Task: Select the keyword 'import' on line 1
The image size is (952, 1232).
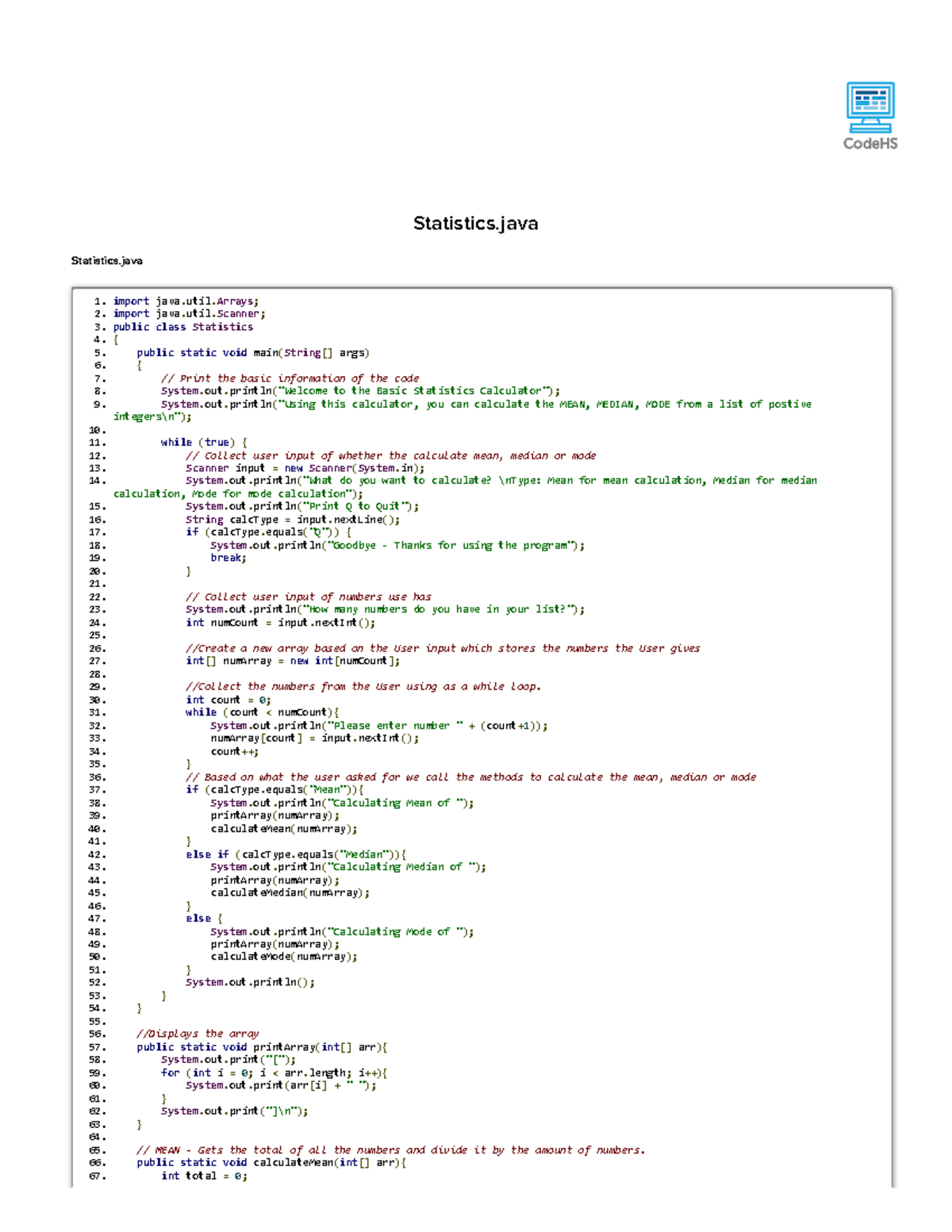Action: [132, 300]
